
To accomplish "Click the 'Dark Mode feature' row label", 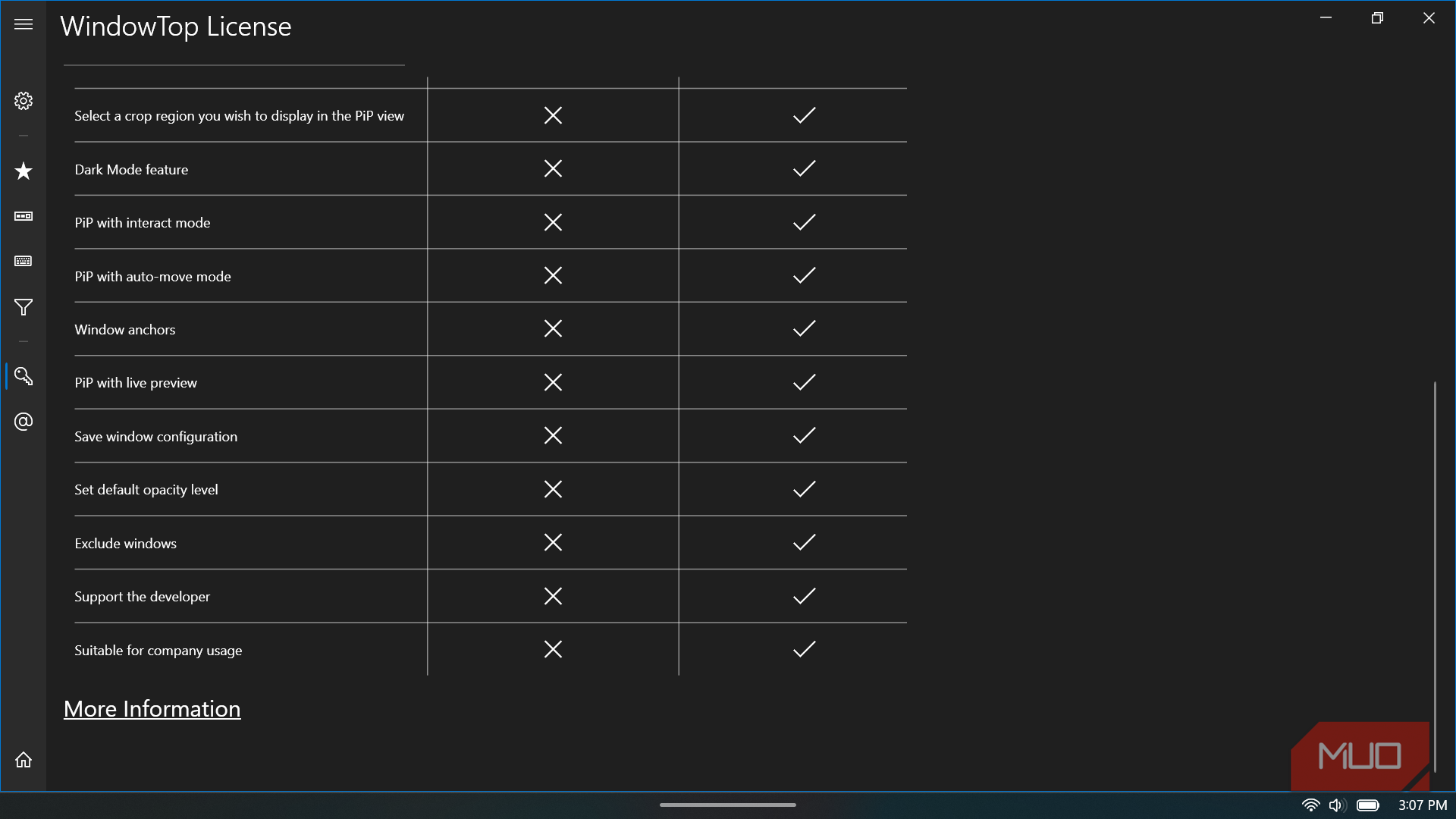I will (x=131, y=170).
